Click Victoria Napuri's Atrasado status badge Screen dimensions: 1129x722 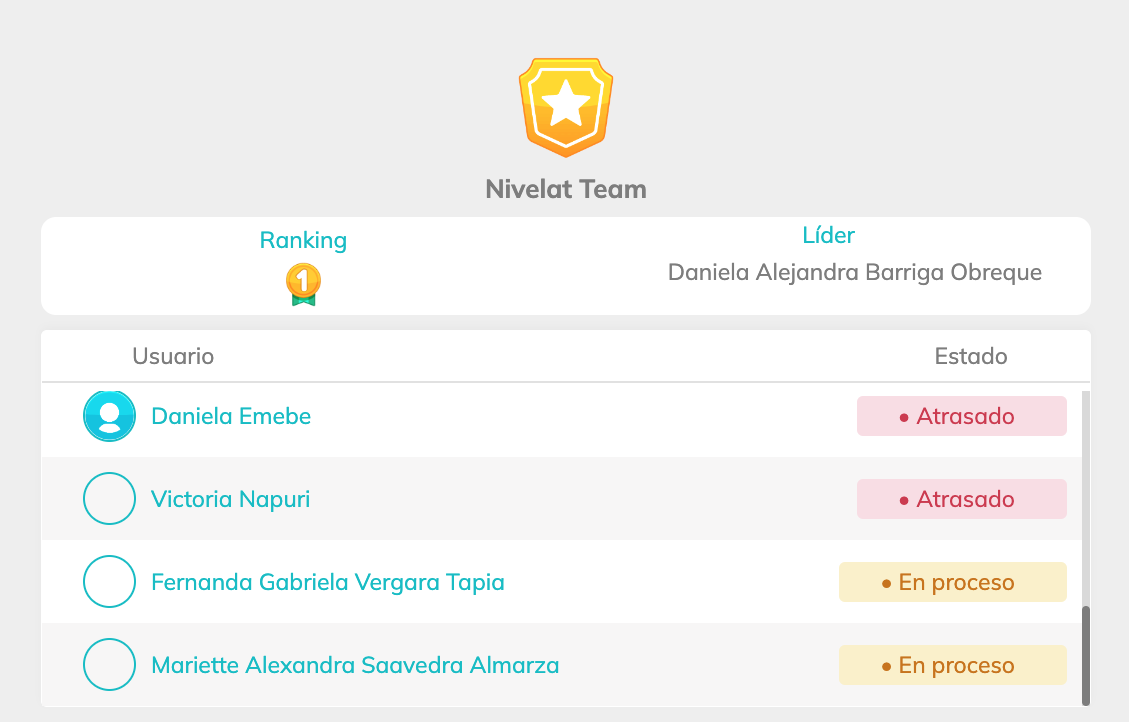(961, 499)
